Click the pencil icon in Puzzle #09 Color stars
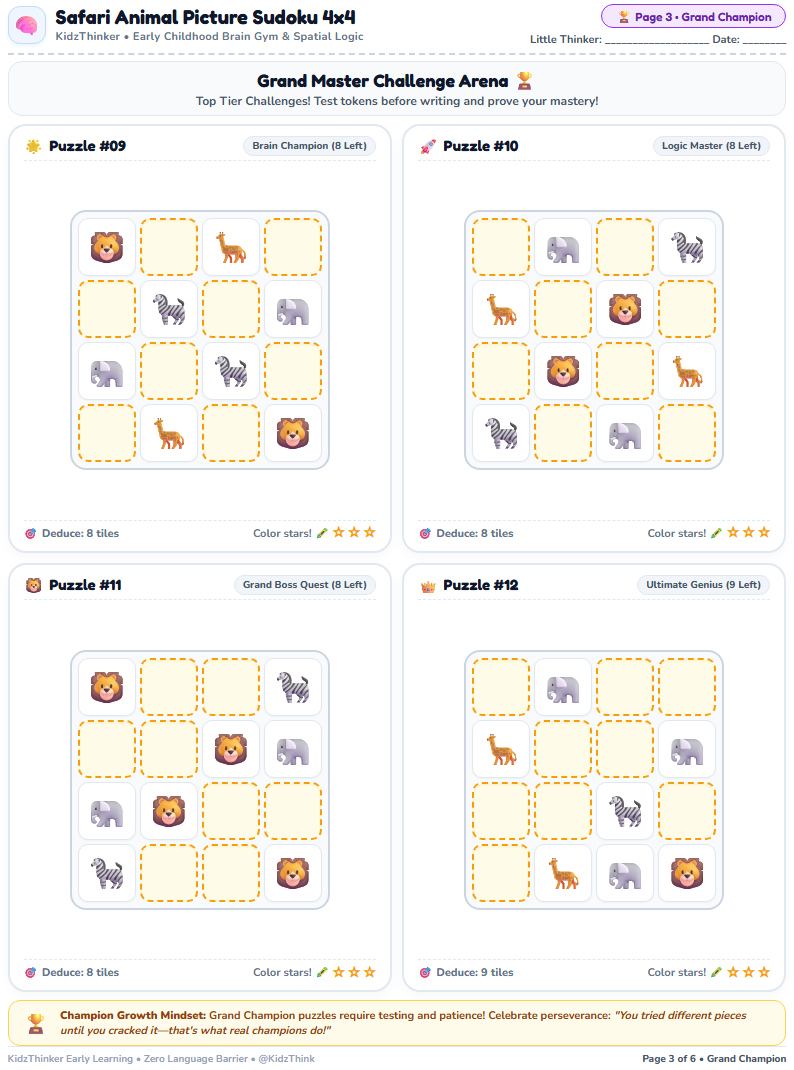Screen dimensions: 794x1070 [x=322, y=533]
